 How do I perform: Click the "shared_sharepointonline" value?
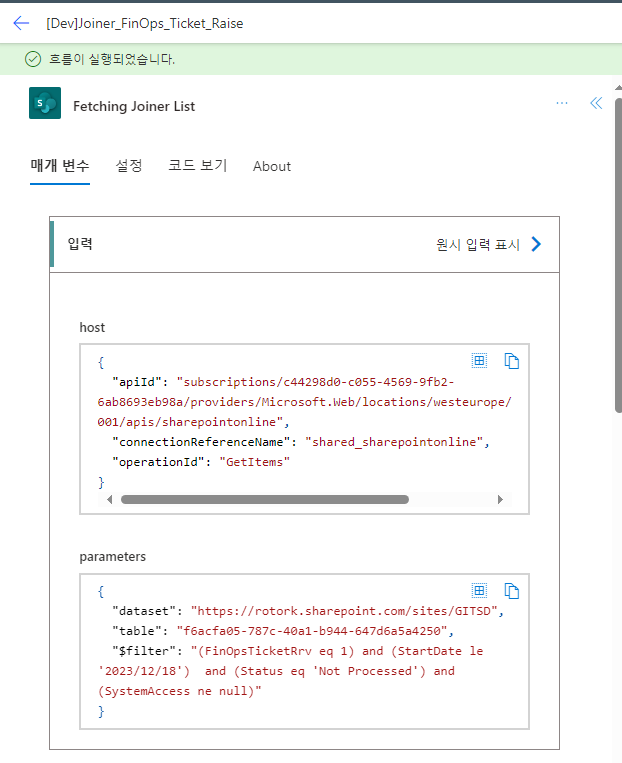pyautogui.click(x=394, y=442)
